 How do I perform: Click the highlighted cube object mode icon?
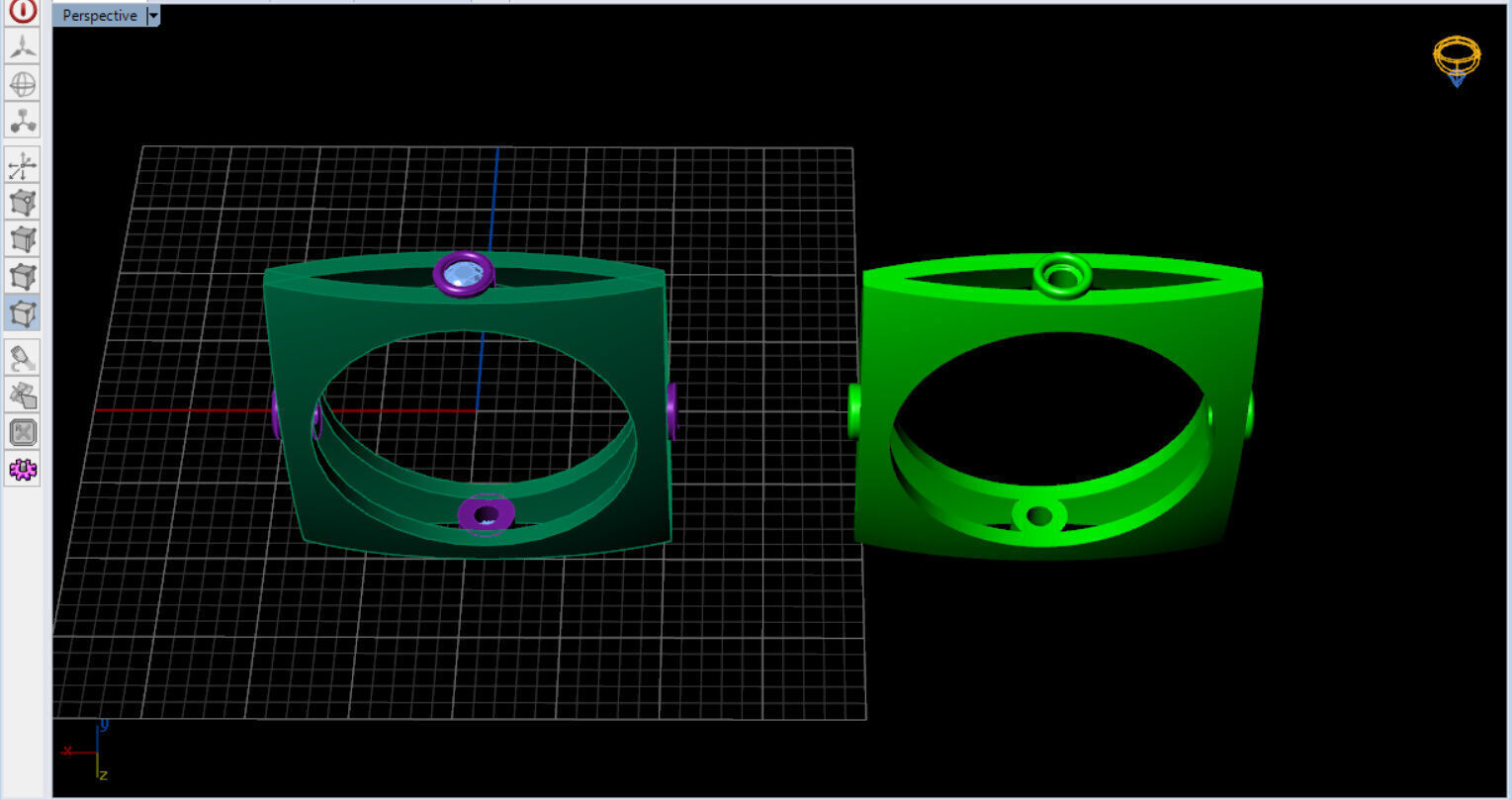[23, 313]
